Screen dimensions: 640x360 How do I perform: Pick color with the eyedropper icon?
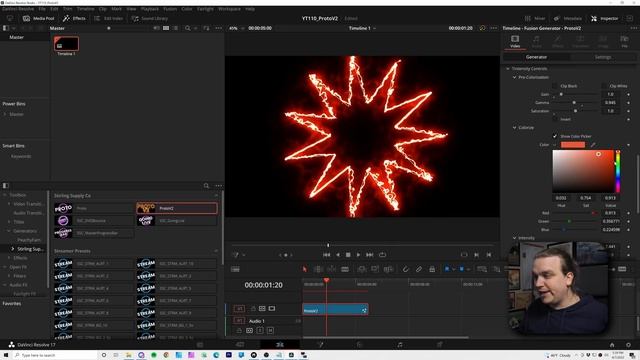coord(593,144)
